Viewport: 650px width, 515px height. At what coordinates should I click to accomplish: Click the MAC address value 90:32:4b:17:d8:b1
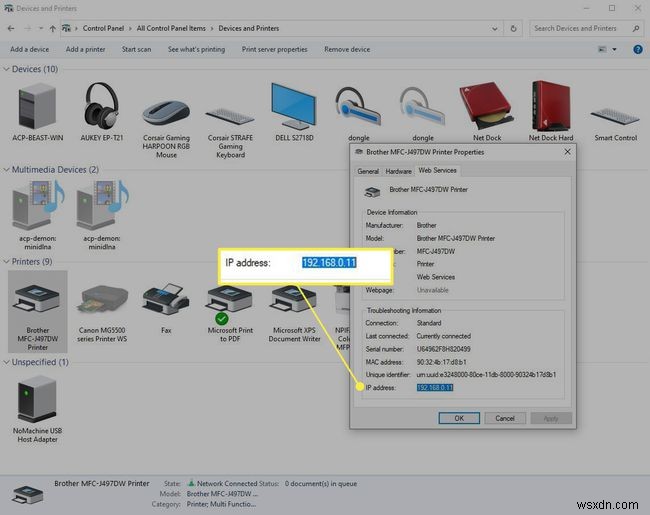click(x=441, y=362)
